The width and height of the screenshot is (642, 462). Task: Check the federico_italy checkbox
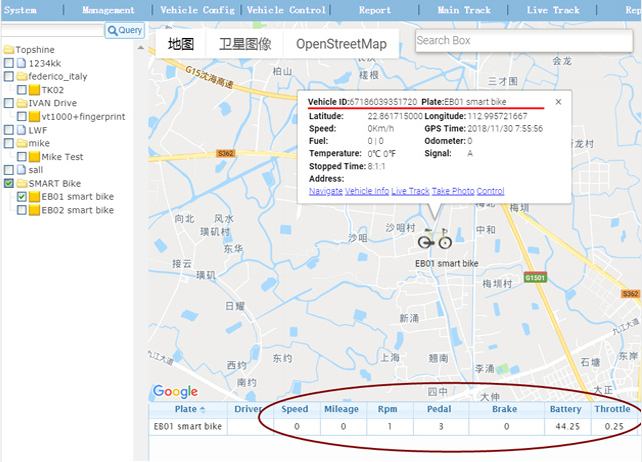point(9,76)
